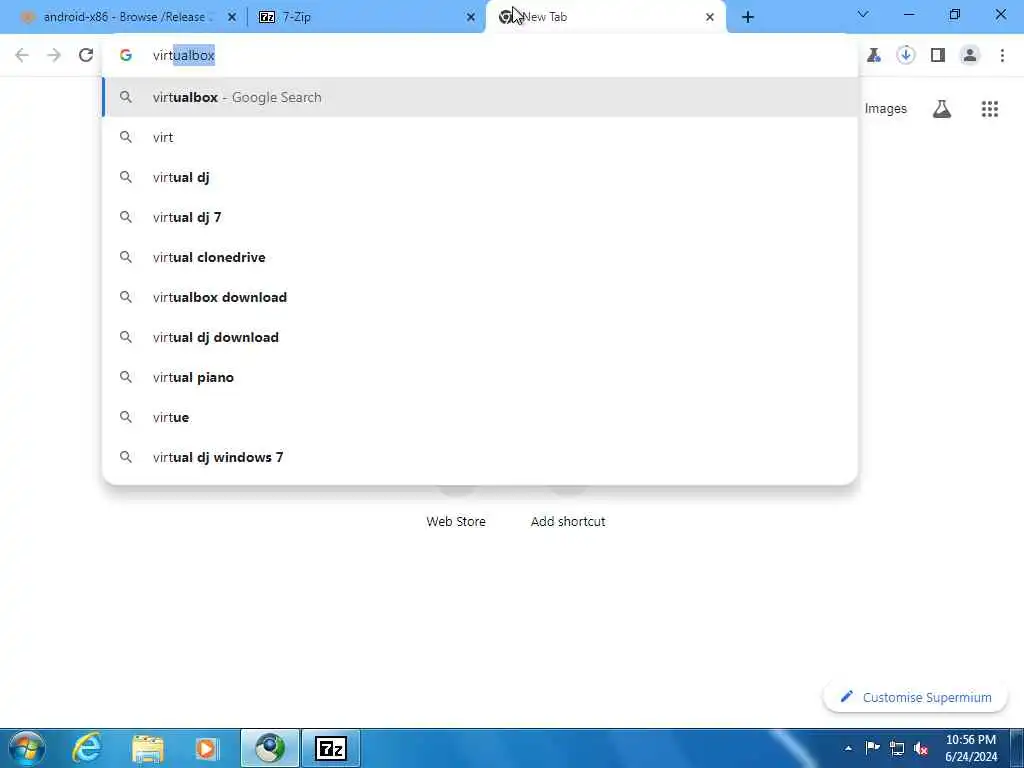
Task: Open the Google apps grid icon
Action: pos(989,109)
